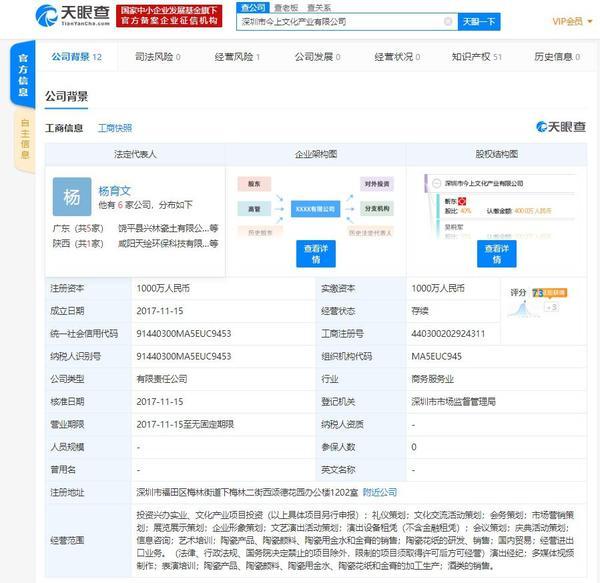The image size is (600, 583).
Task: Click the 广东 (共5家) region entry
Action: (x=78, y=228)
